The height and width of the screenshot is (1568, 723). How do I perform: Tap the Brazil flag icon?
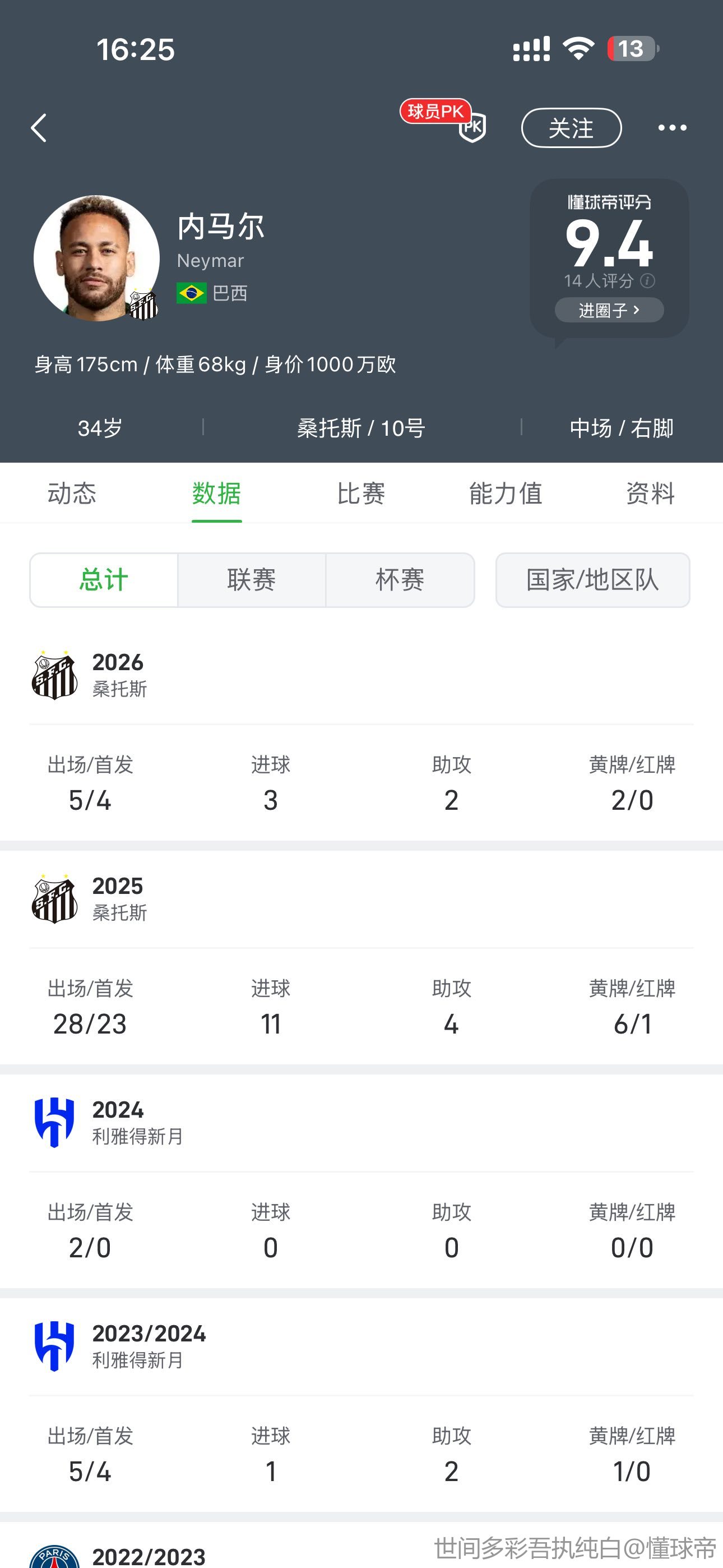[x=191, y=293]
